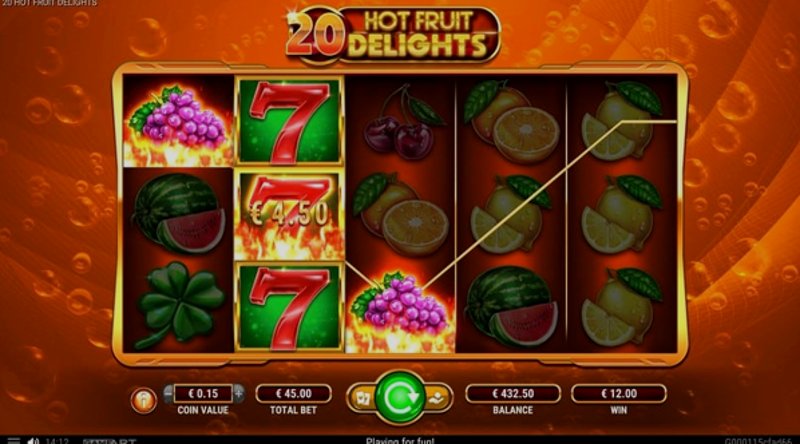Spin the reels with green button
Screen dimensions: 800x444
click(x=401, y=398)
